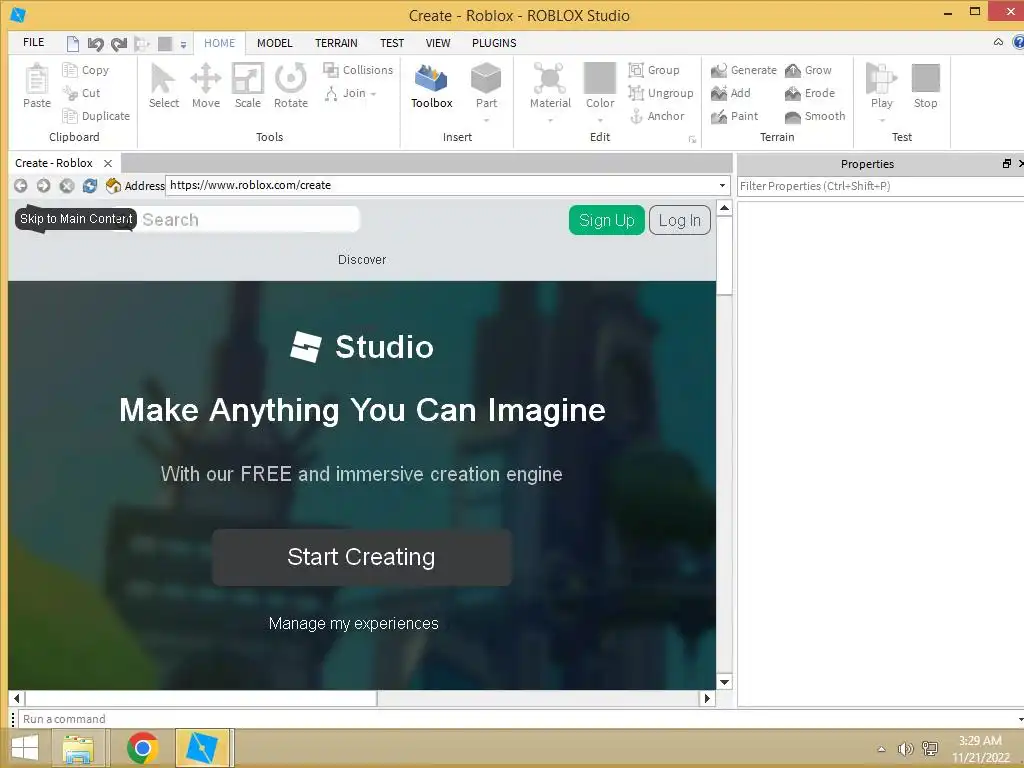Pick the Color swatch in Edit group
1024x768 pixels.
click(x=600, y=78)
